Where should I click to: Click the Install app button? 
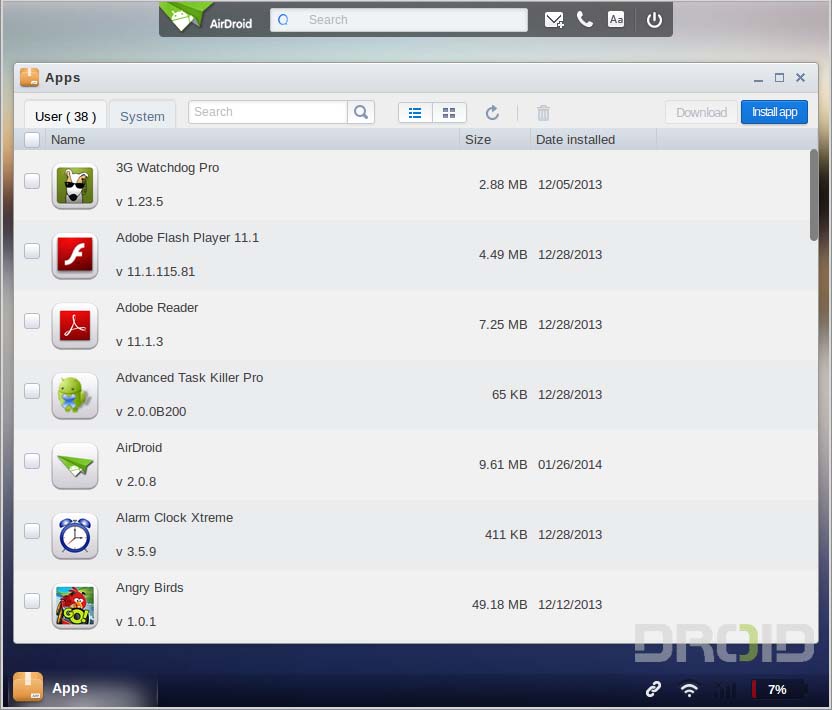[x=774, y=112]
